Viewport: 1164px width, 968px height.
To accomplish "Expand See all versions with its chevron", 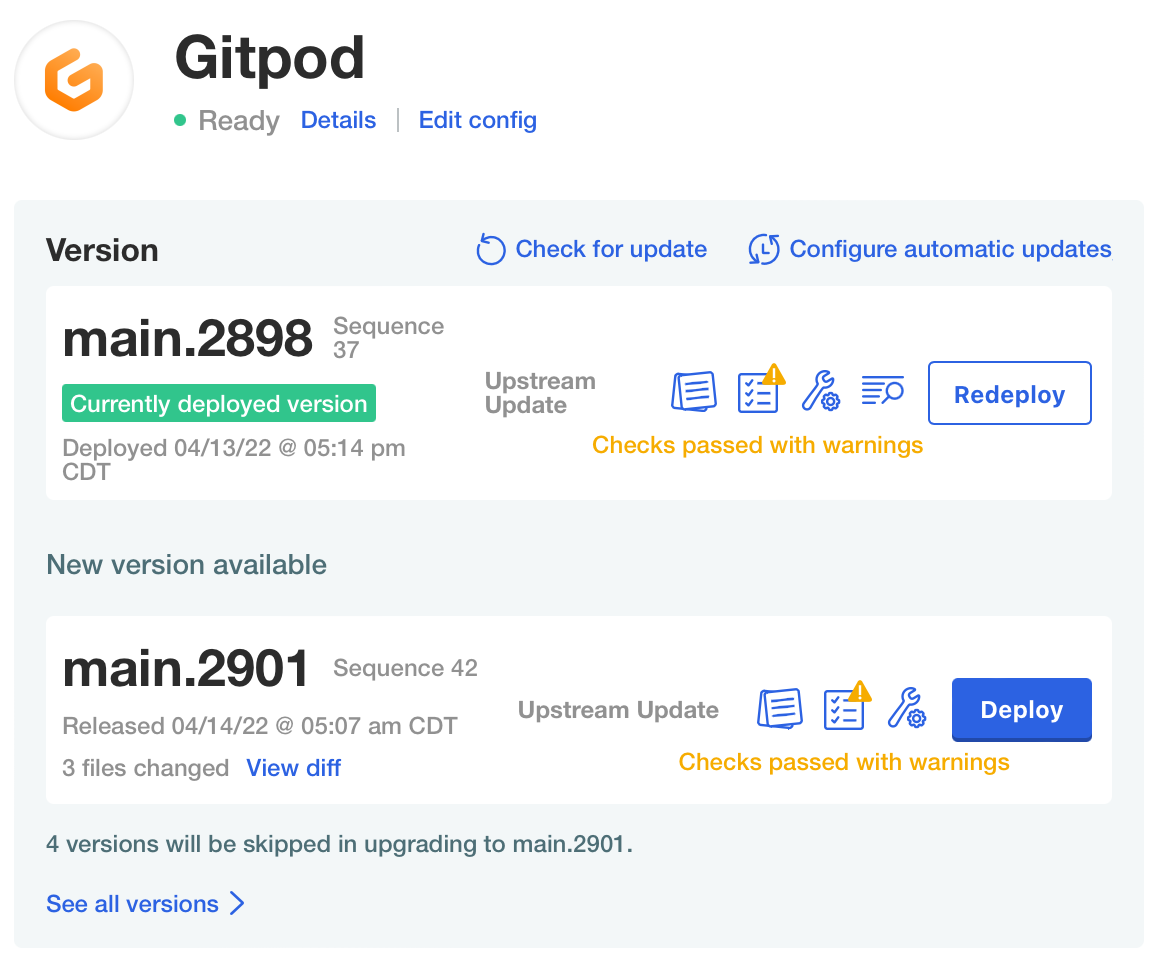I will click(146, 903).
